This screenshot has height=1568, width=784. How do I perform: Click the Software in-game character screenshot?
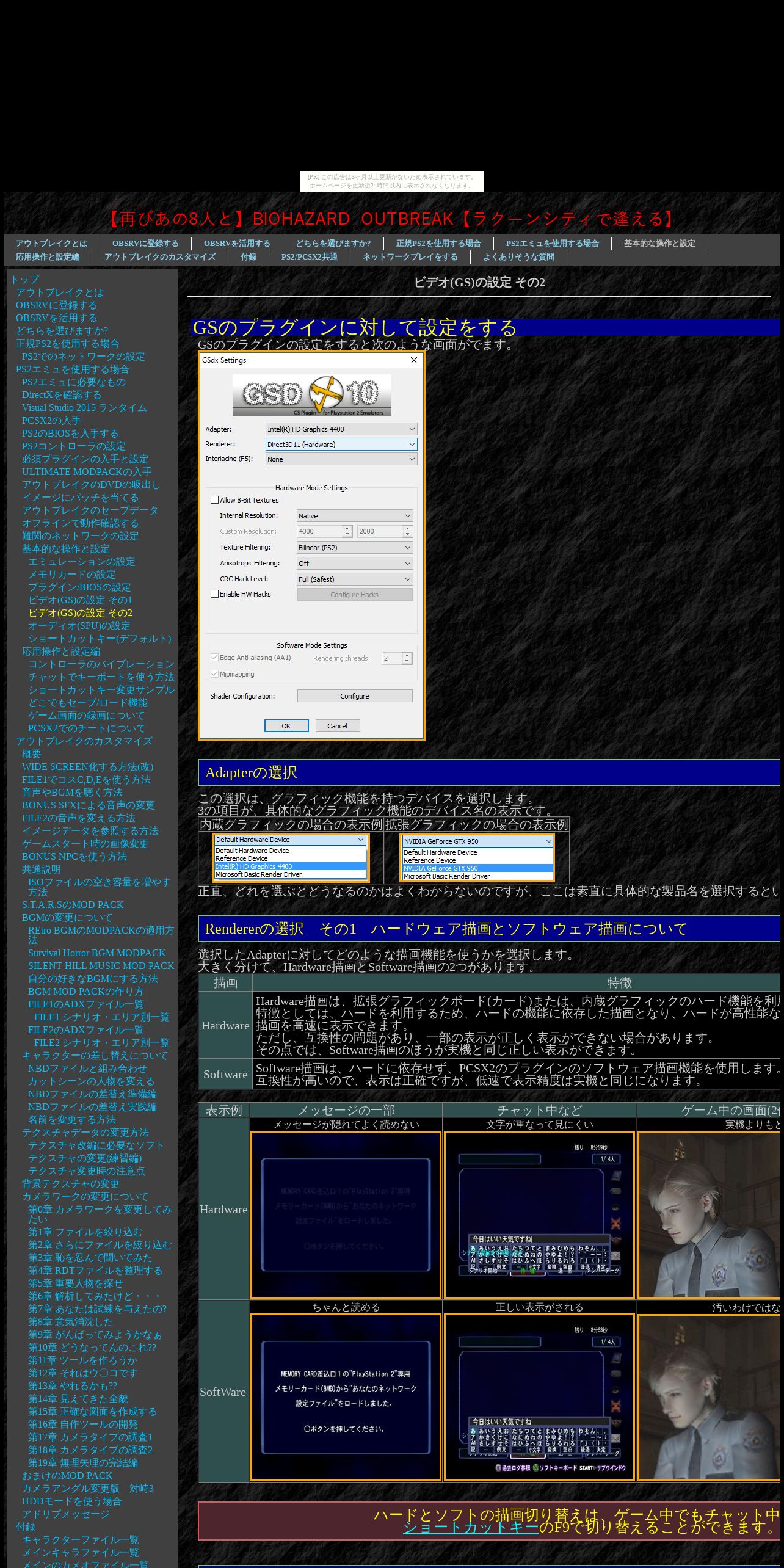coord(710,1398)
